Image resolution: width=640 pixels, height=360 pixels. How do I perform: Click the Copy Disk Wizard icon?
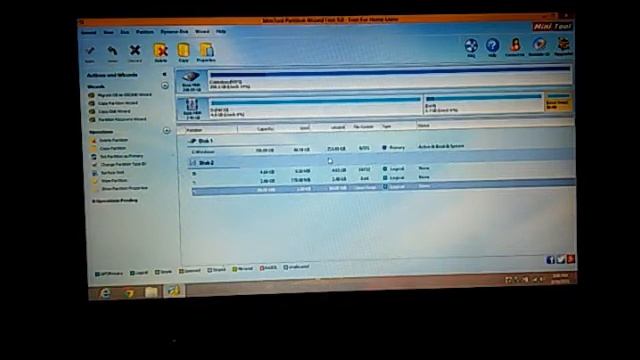[92, 111]
